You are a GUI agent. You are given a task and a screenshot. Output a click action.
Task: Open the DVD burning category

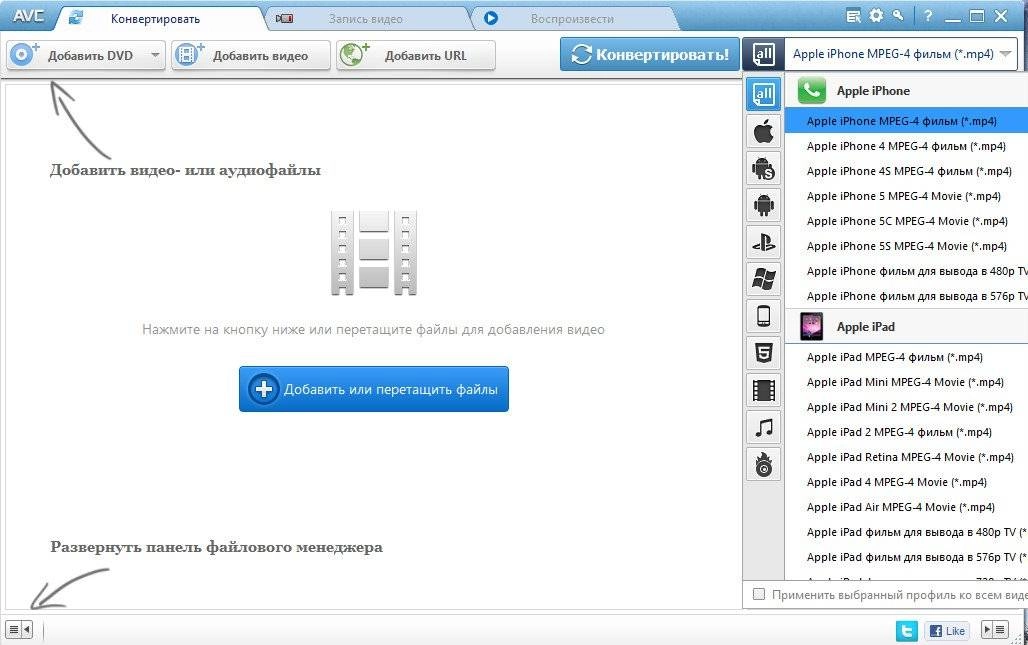tap(763, 465)
